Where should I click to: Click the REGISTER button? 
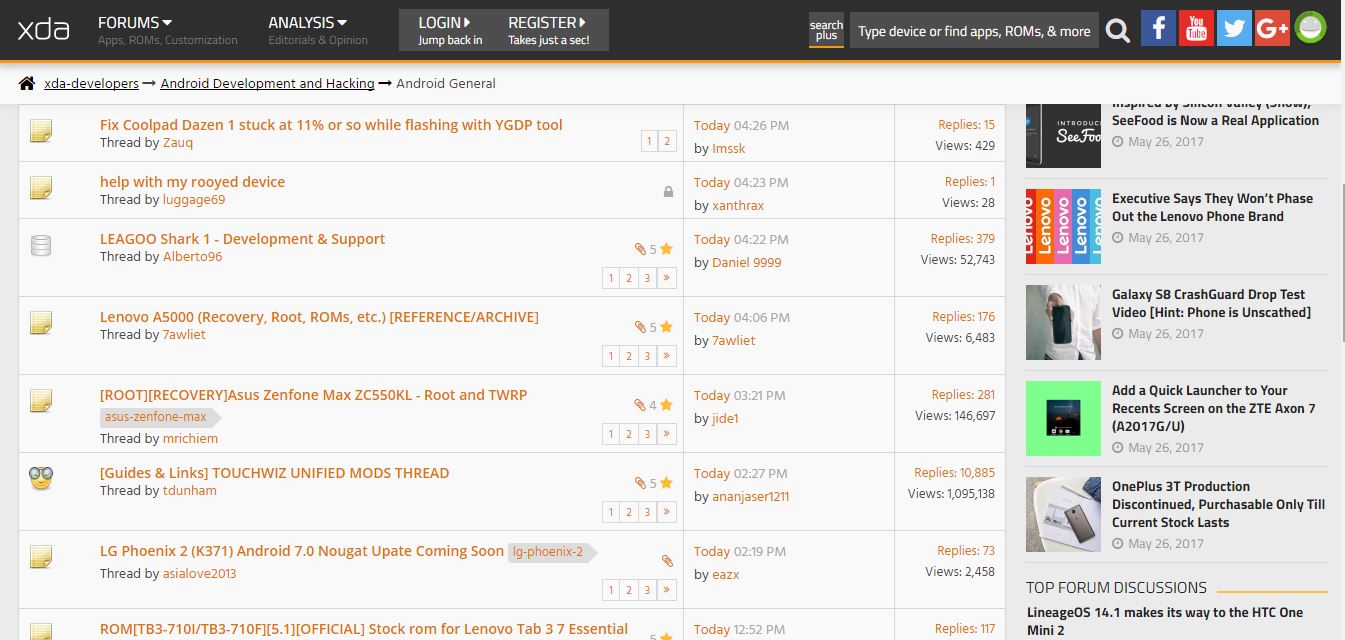coord(549,30)
